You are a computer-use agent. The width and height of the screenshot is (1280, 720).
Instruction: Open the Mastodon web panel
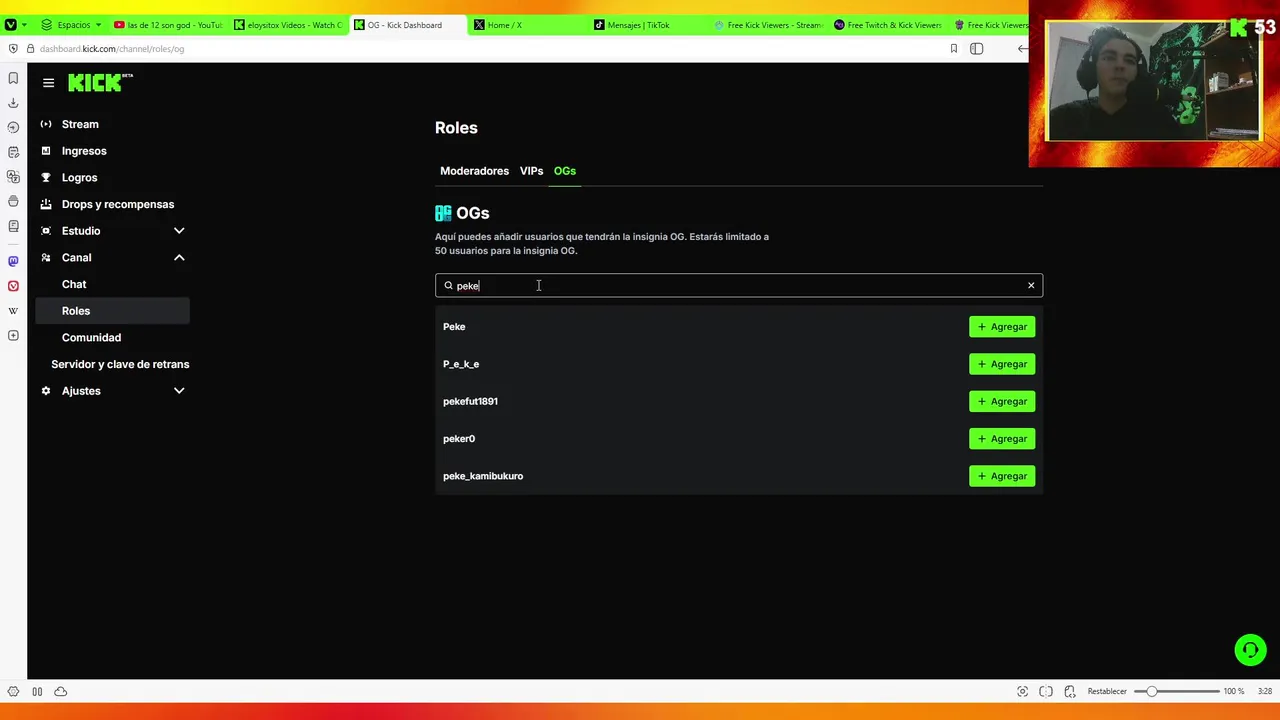13,261
